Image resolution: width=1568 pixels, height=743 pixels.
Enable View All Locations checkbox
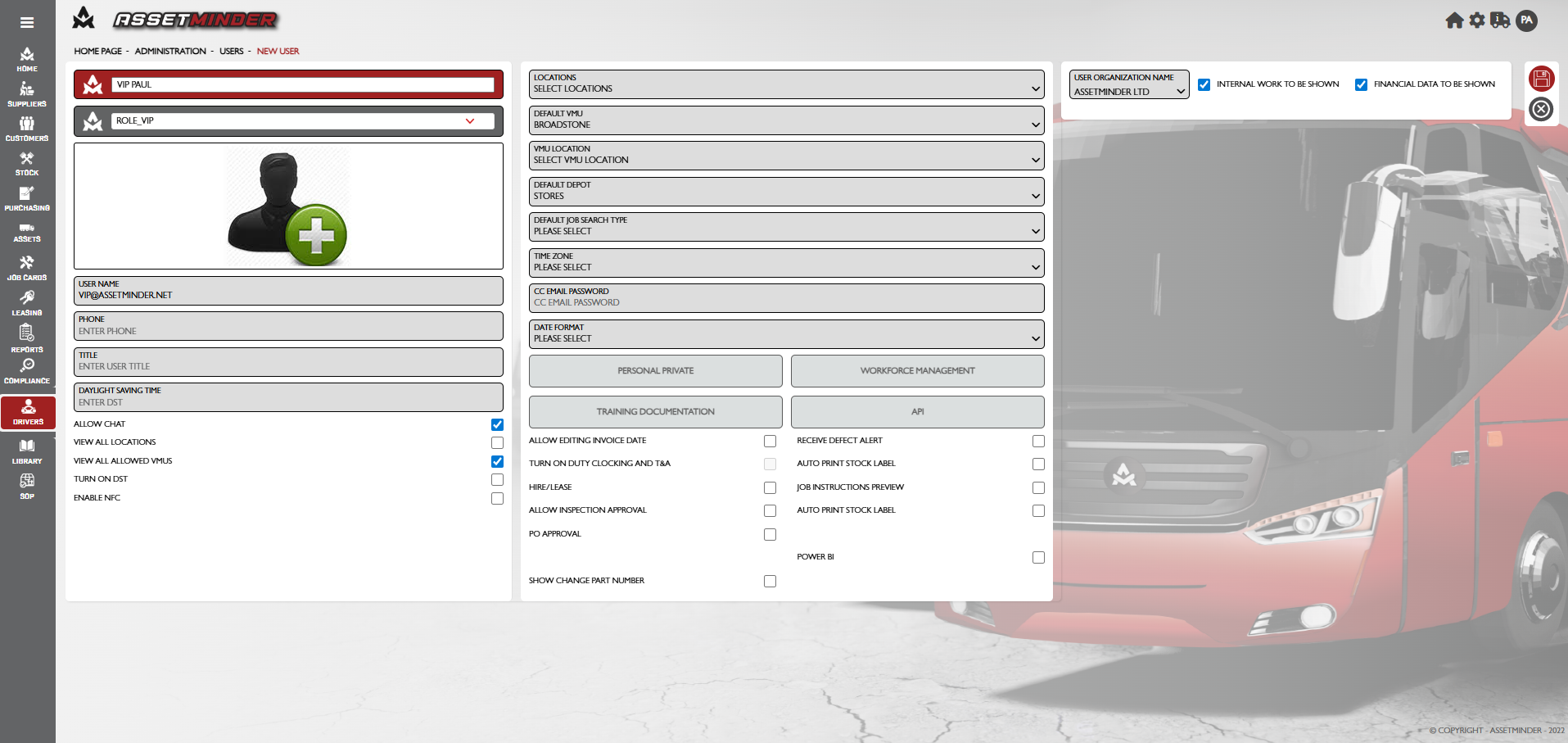pyautogui.click(x=497, y=442)
